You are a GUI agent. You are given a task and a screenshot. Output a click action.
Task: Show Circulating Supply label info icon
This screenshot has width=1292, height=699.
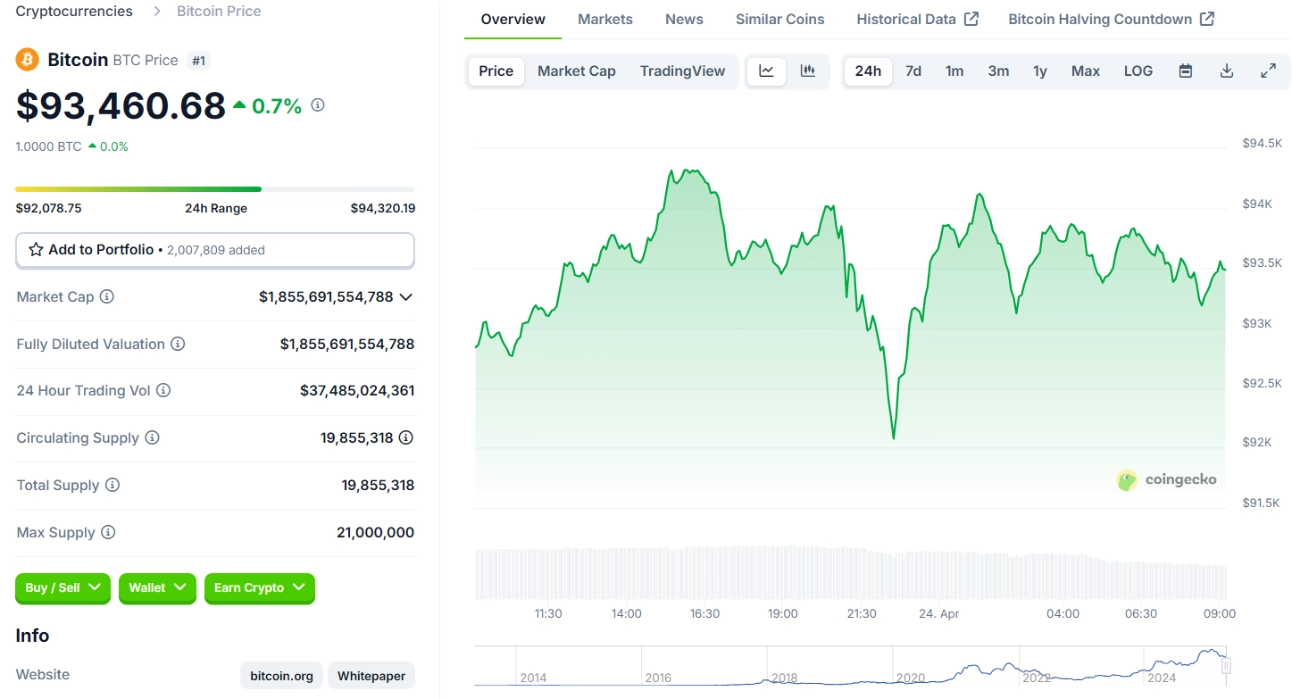tap(152, 438)
